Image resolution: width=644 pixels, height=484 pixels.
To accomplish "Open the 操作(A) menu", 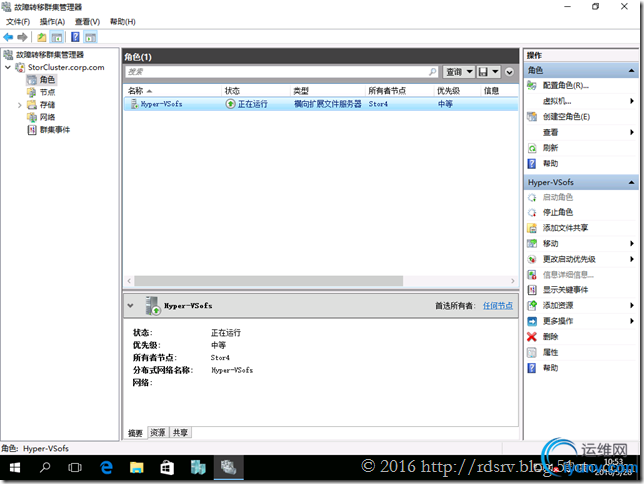I will point(52,22).
